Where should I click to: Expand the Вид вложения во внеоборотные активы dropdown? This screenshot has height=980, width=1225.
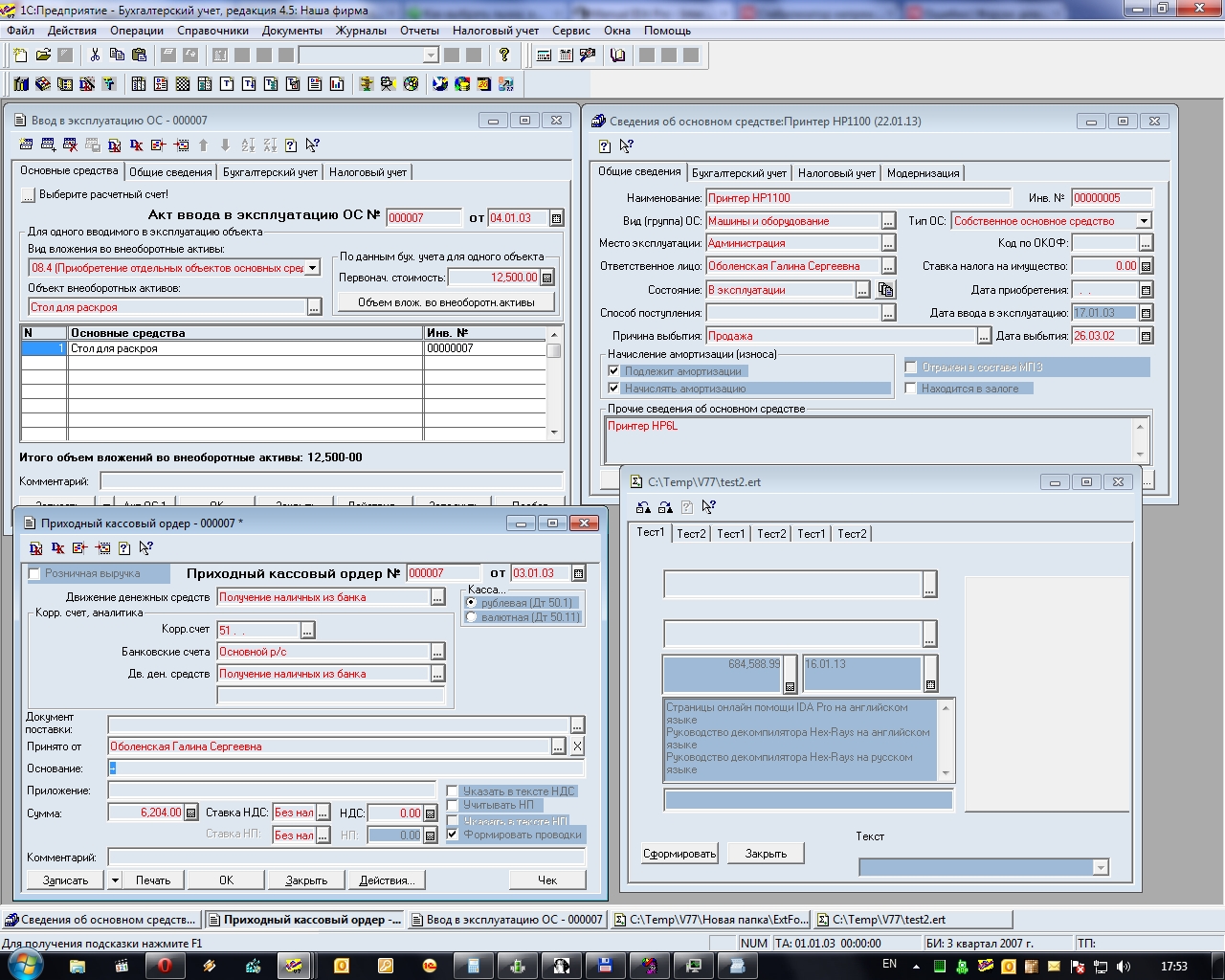tap(312, 268)
